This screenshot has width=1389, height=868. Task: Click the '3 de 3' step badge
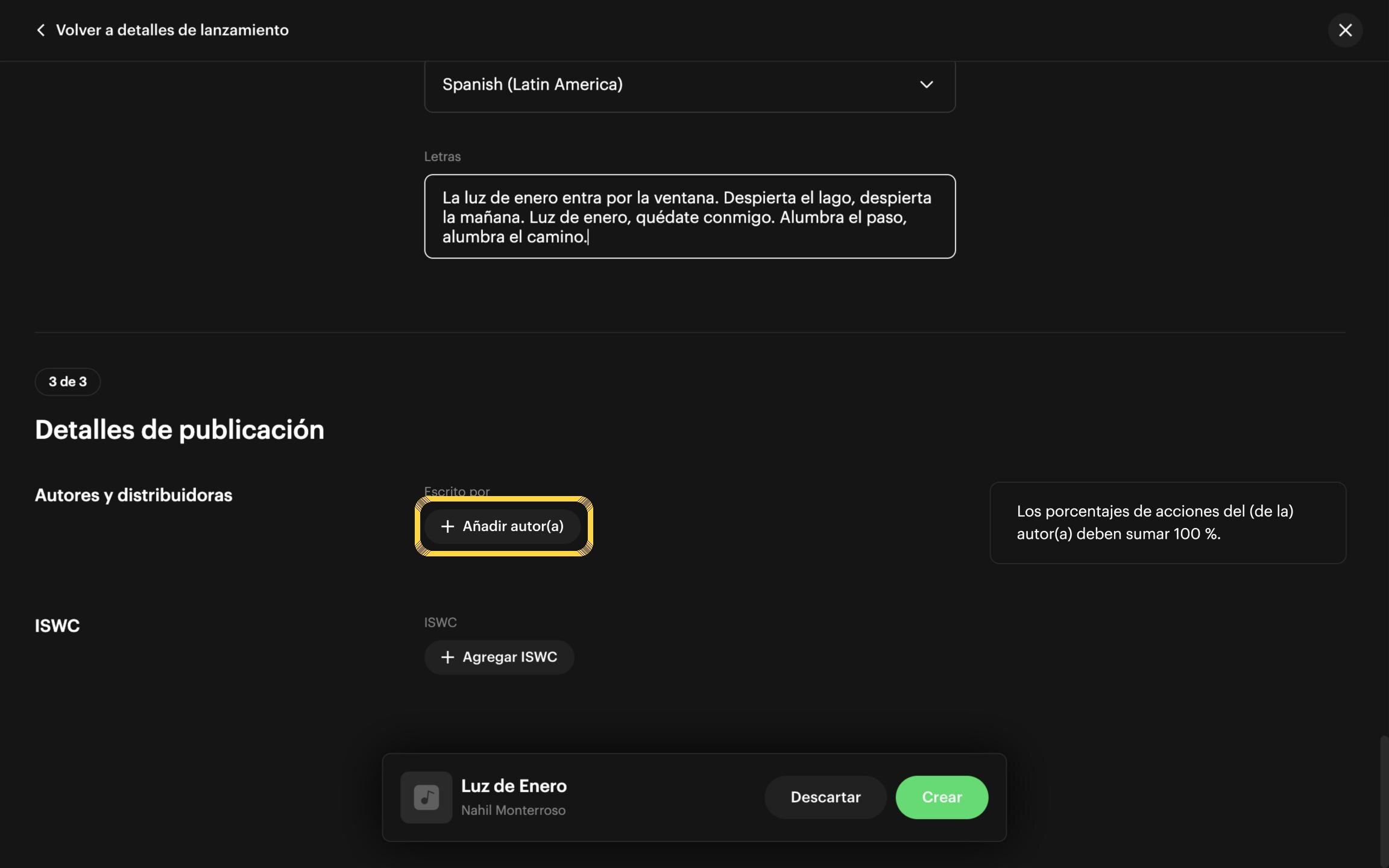point(68,382)
